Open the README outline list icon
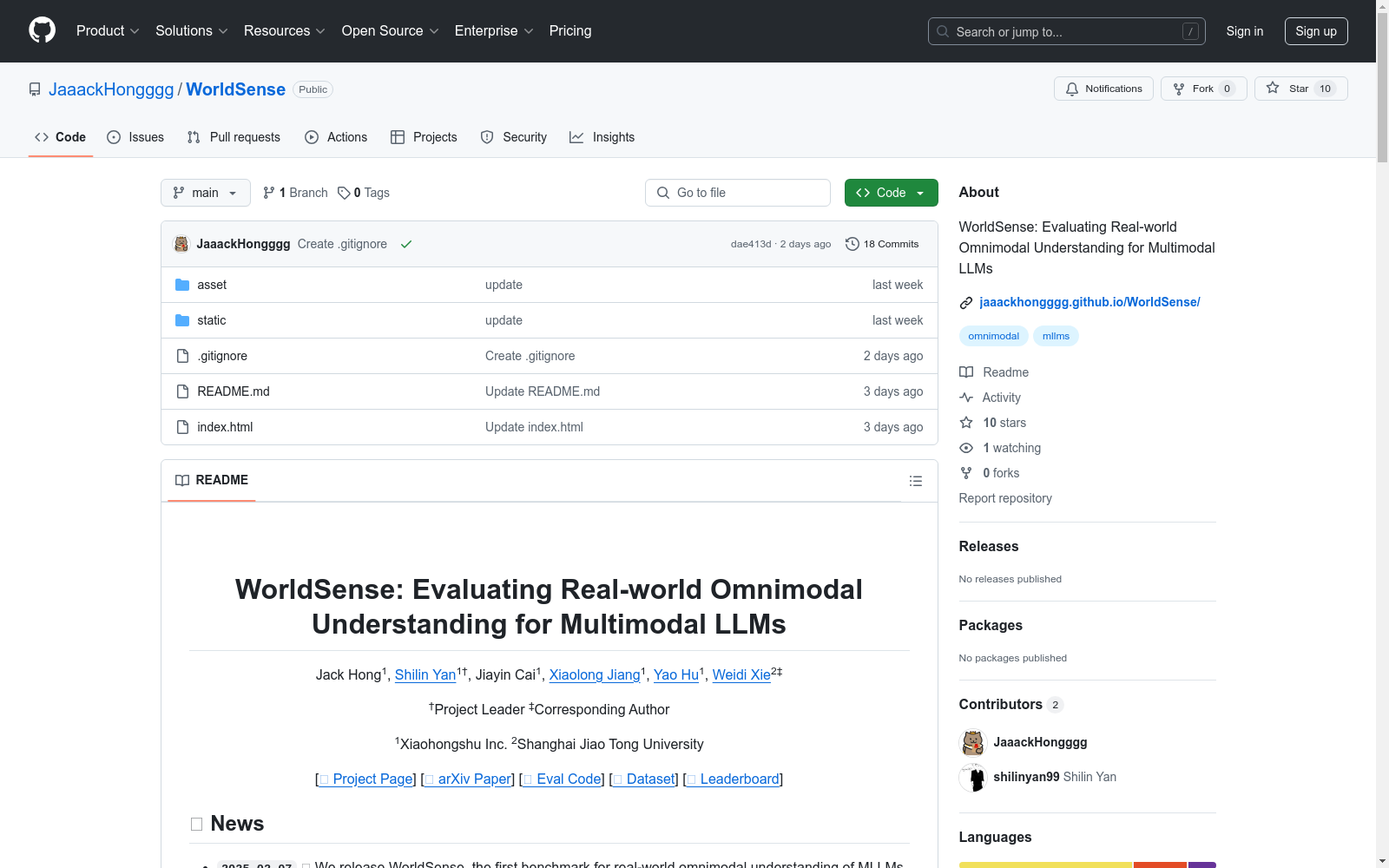This screenshot has width=1389, height=868. (916, 481)
